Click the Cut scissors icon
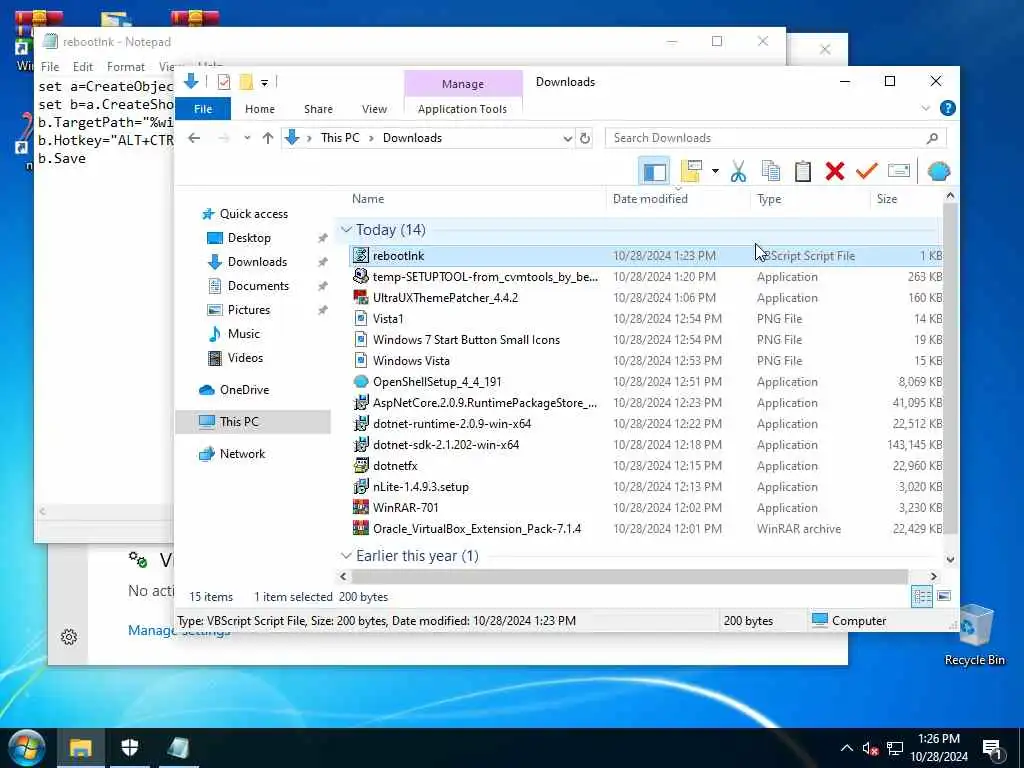Viewport: 1024px width, 768px height. tap(738, 172)
